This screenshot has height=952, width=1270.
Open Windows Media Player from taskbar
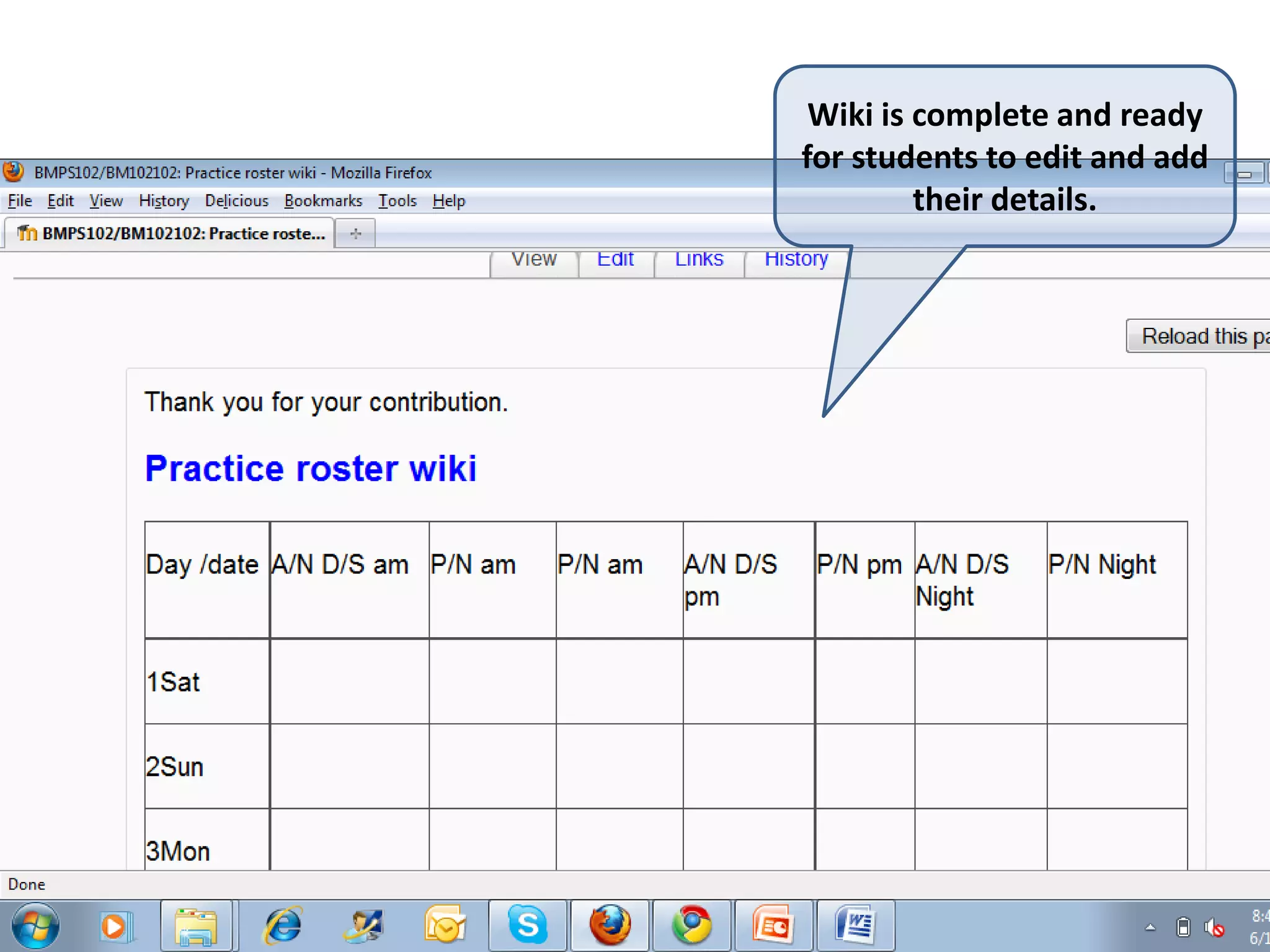117,927
